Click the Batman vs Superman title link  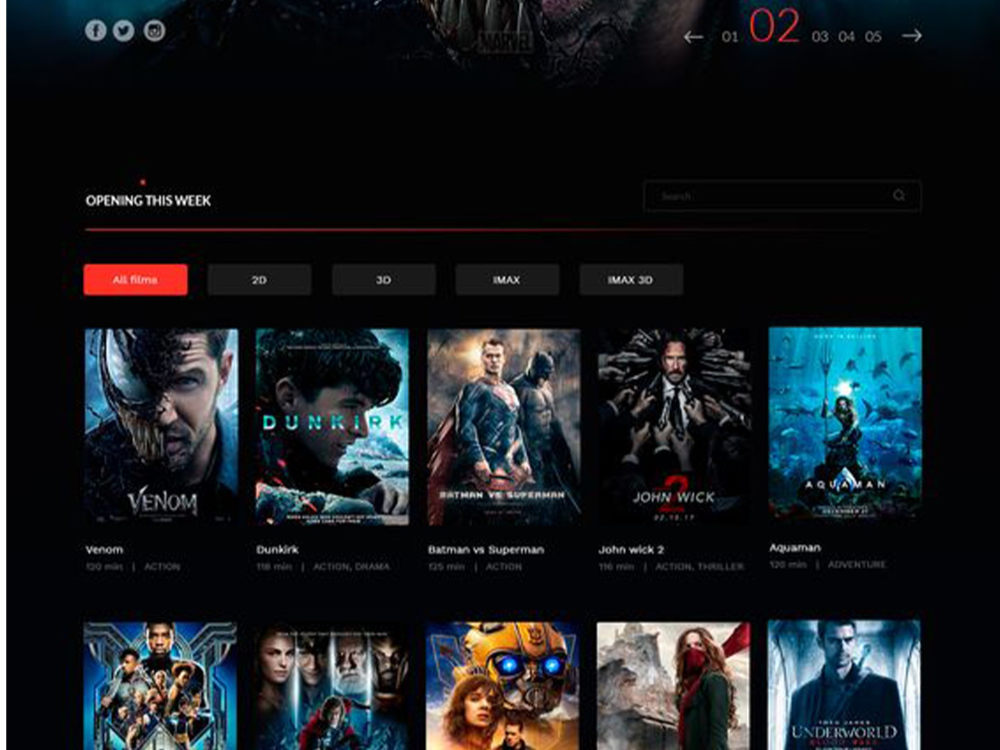(x=486, y=550)
